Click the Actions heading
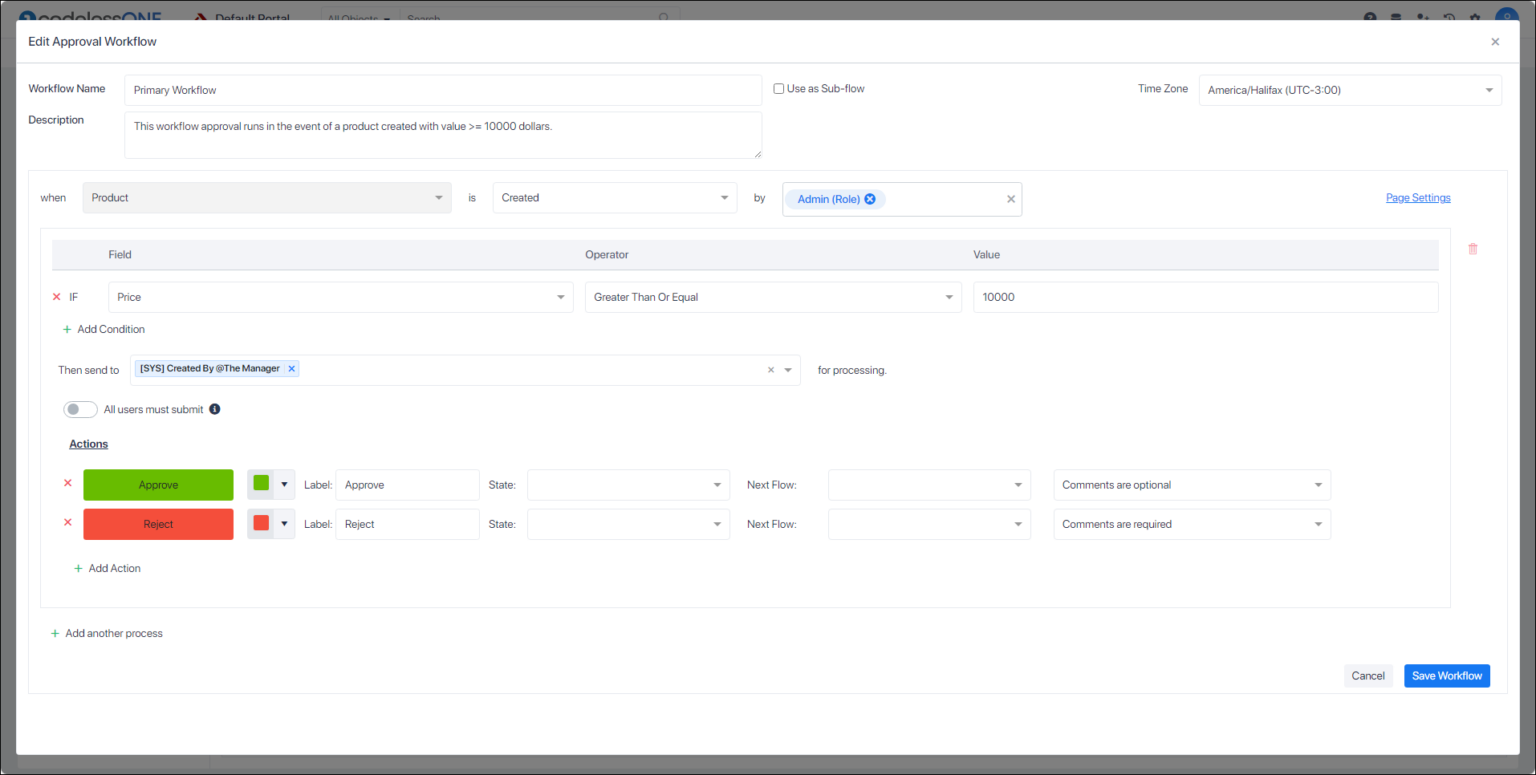 pyautogui.click(x=88, y=444)
